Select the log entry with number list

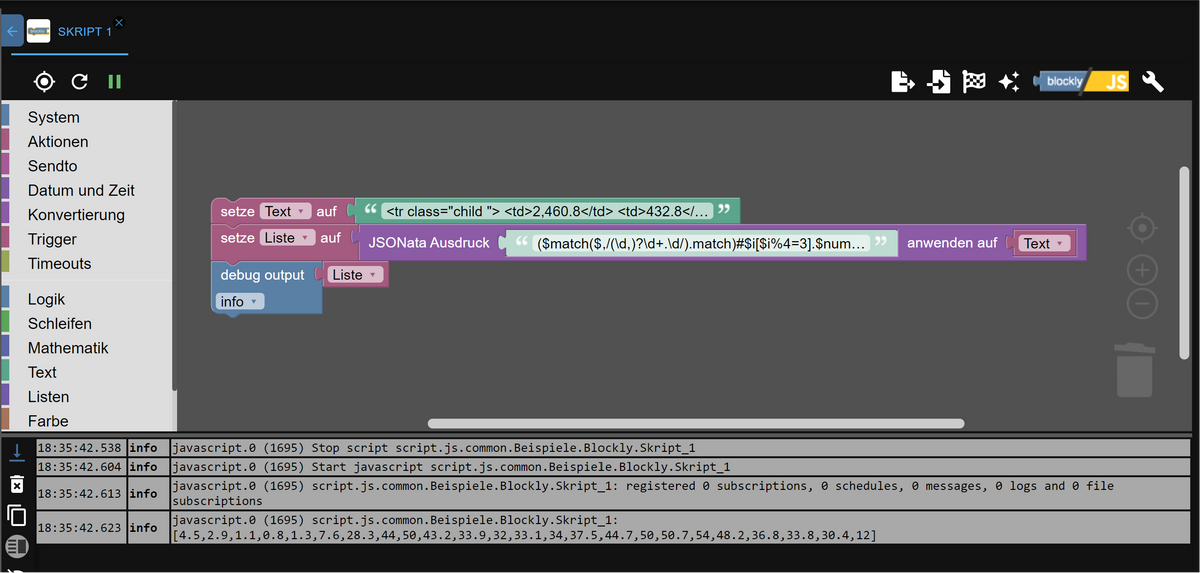tap(614, 527)
